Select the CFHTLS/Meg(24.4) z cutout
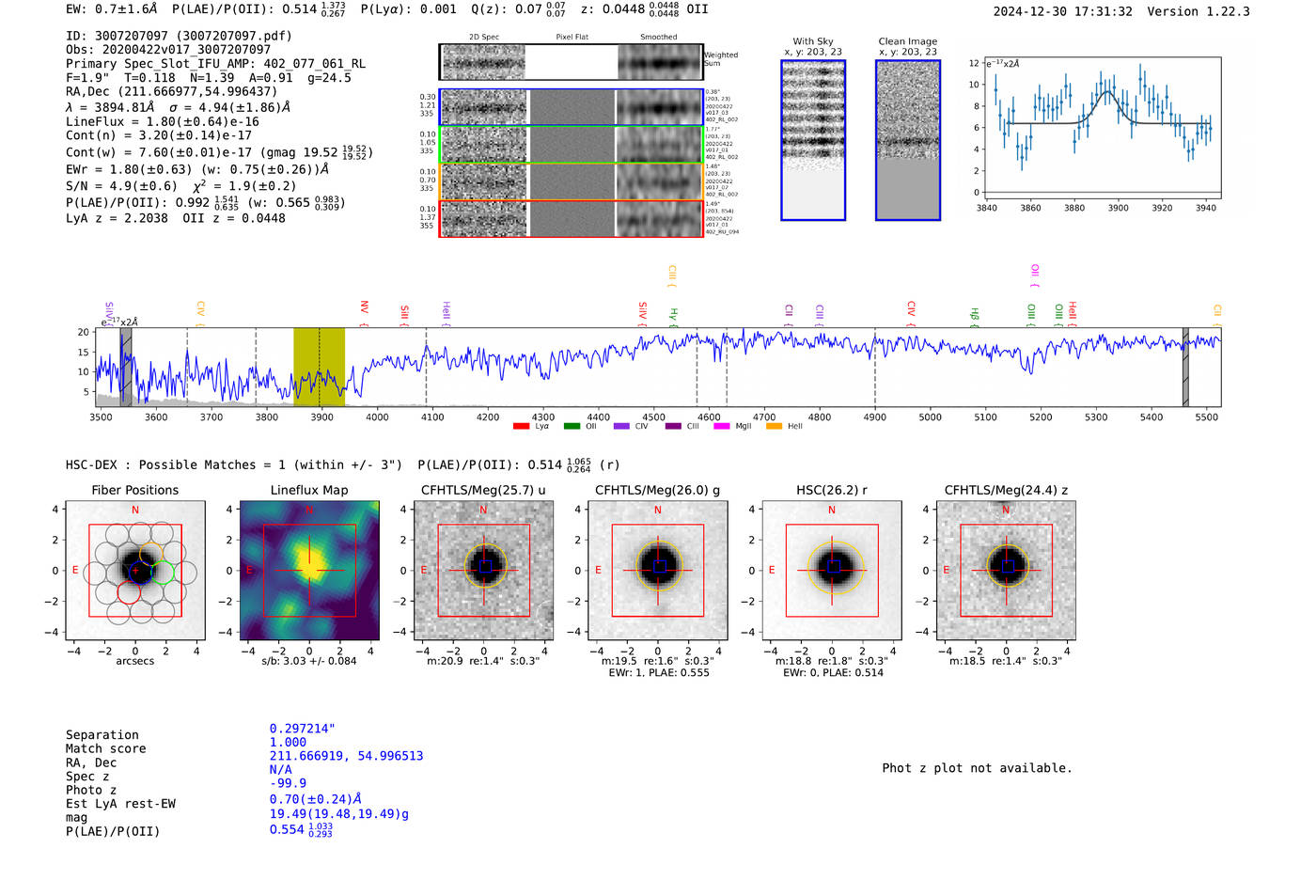 click(x=1006, y=570)
